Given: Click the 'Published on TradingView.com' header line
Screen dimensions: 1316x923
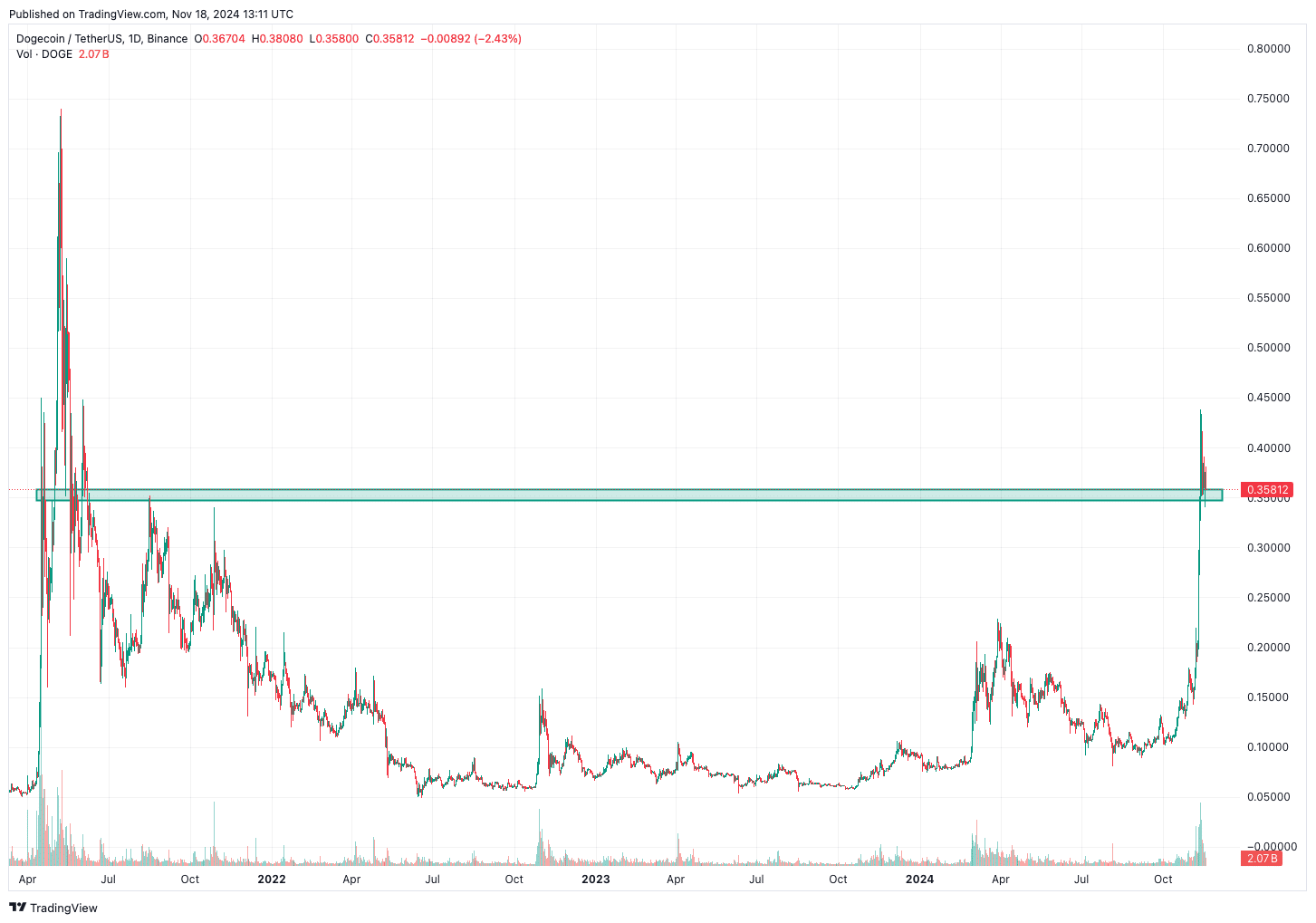Looking at the screenshot, I should point(151,14).
